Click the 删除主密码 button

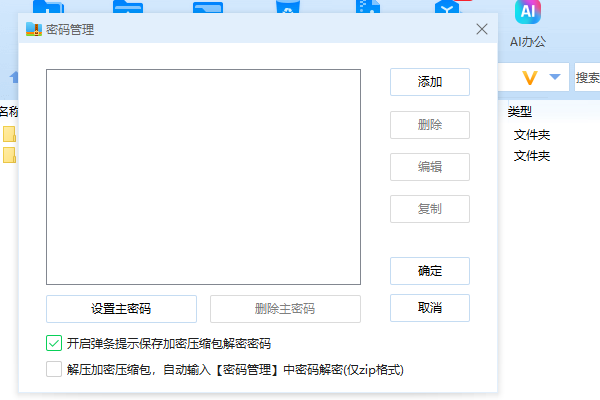[285, 308]
